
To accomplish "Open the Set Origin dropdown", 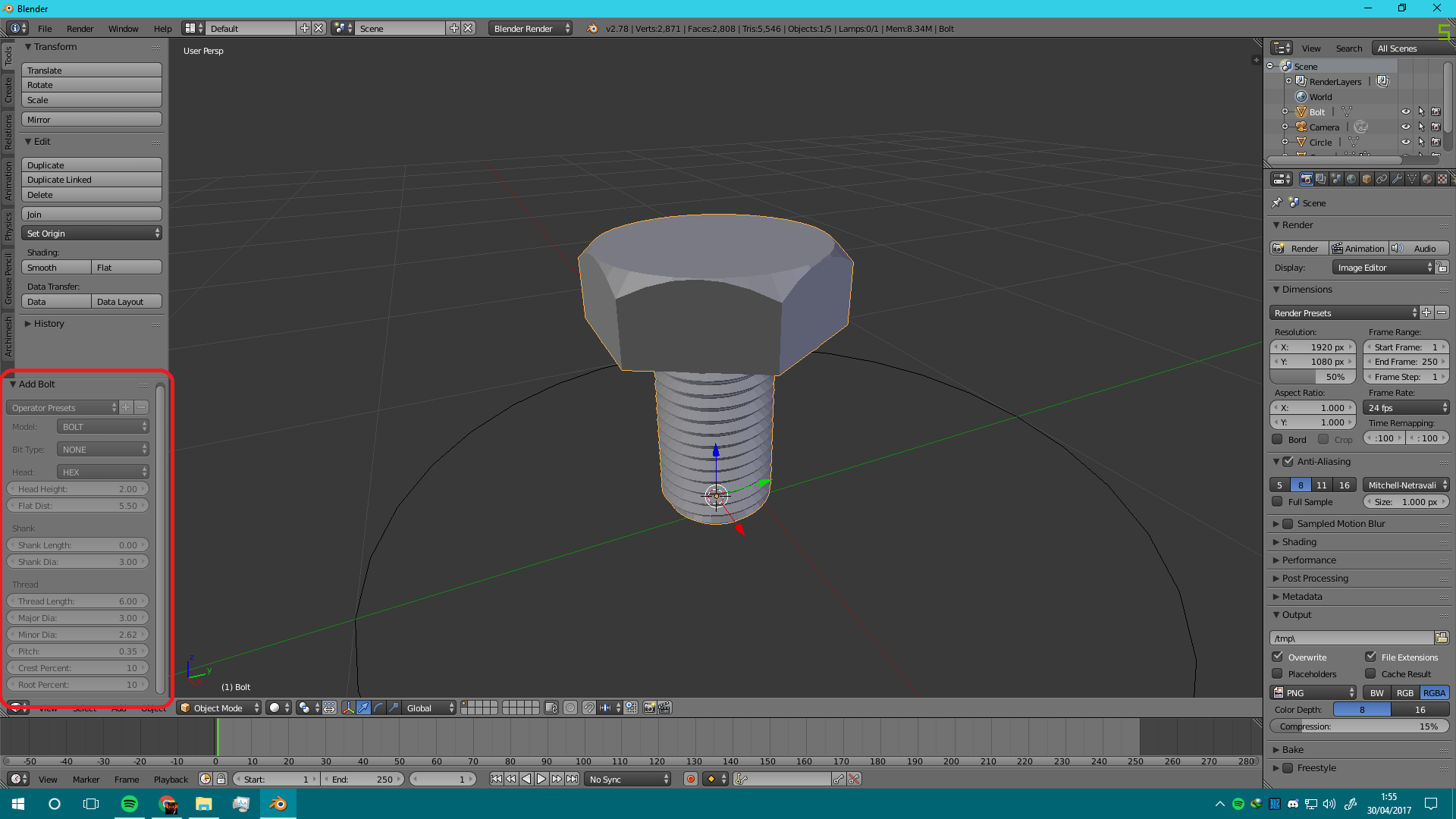I will click(x=92, y=233).
